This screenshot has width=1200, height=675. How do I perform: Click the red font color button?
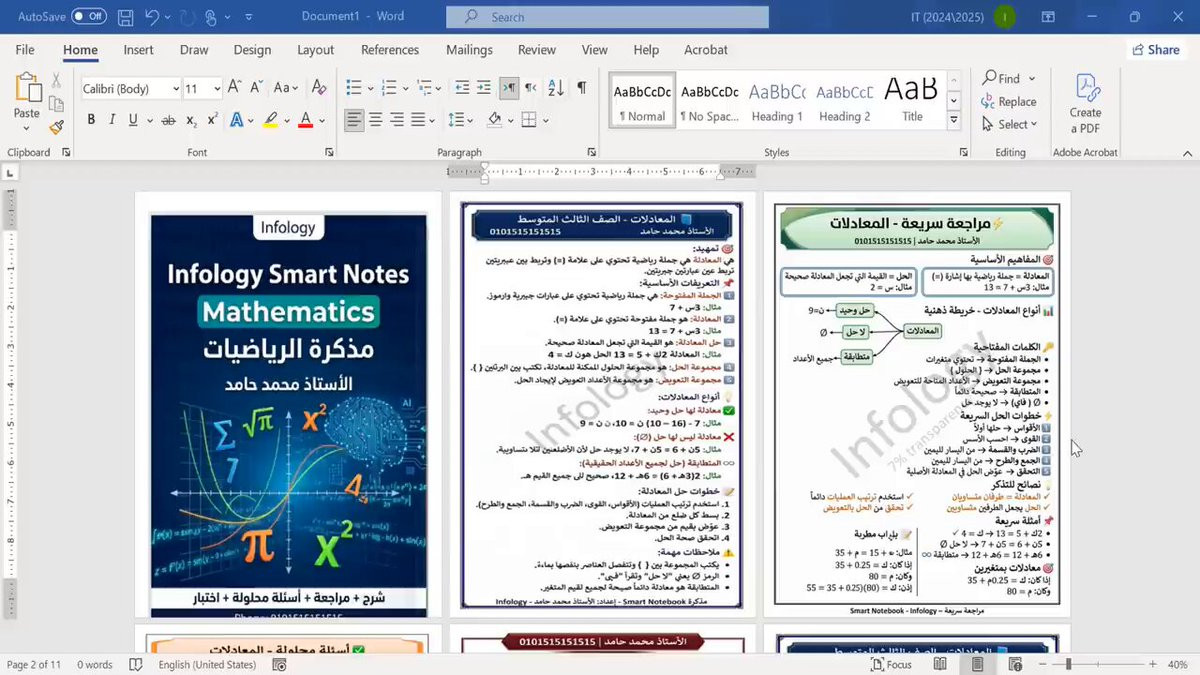pyautogui.click(x=306, y=120)
